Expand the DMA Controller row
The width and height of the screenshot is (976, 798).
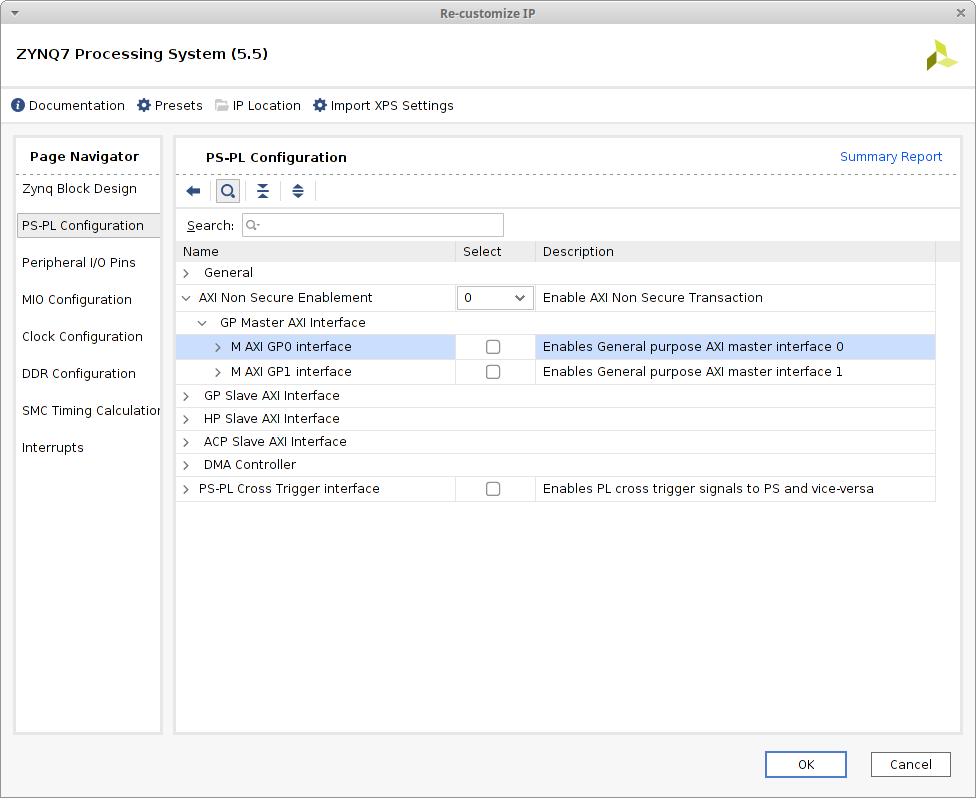click(186, 465)
